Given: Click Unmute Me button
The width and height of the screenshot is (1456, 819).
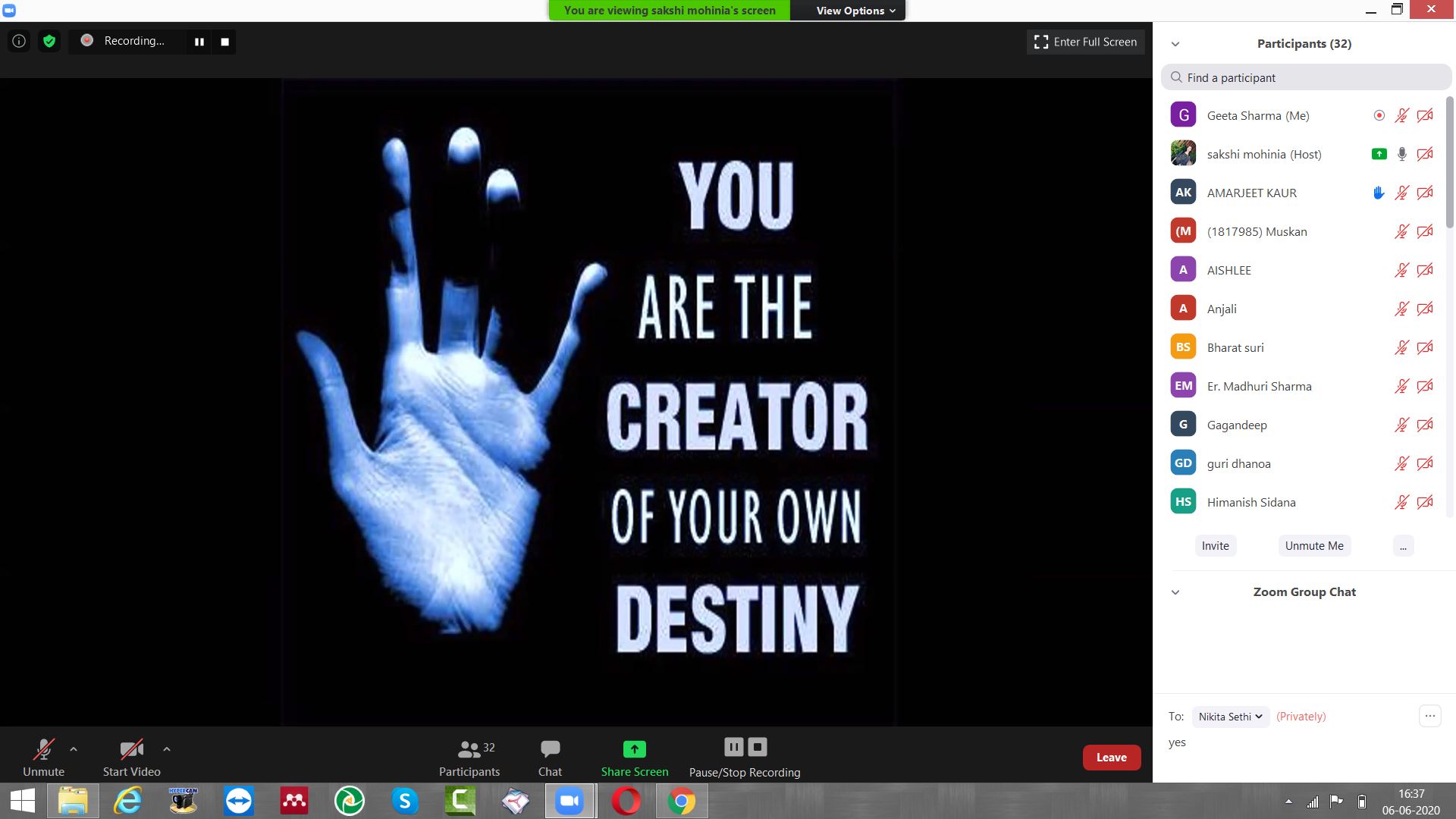Looking at the screenshot, I should point(1314,546).
